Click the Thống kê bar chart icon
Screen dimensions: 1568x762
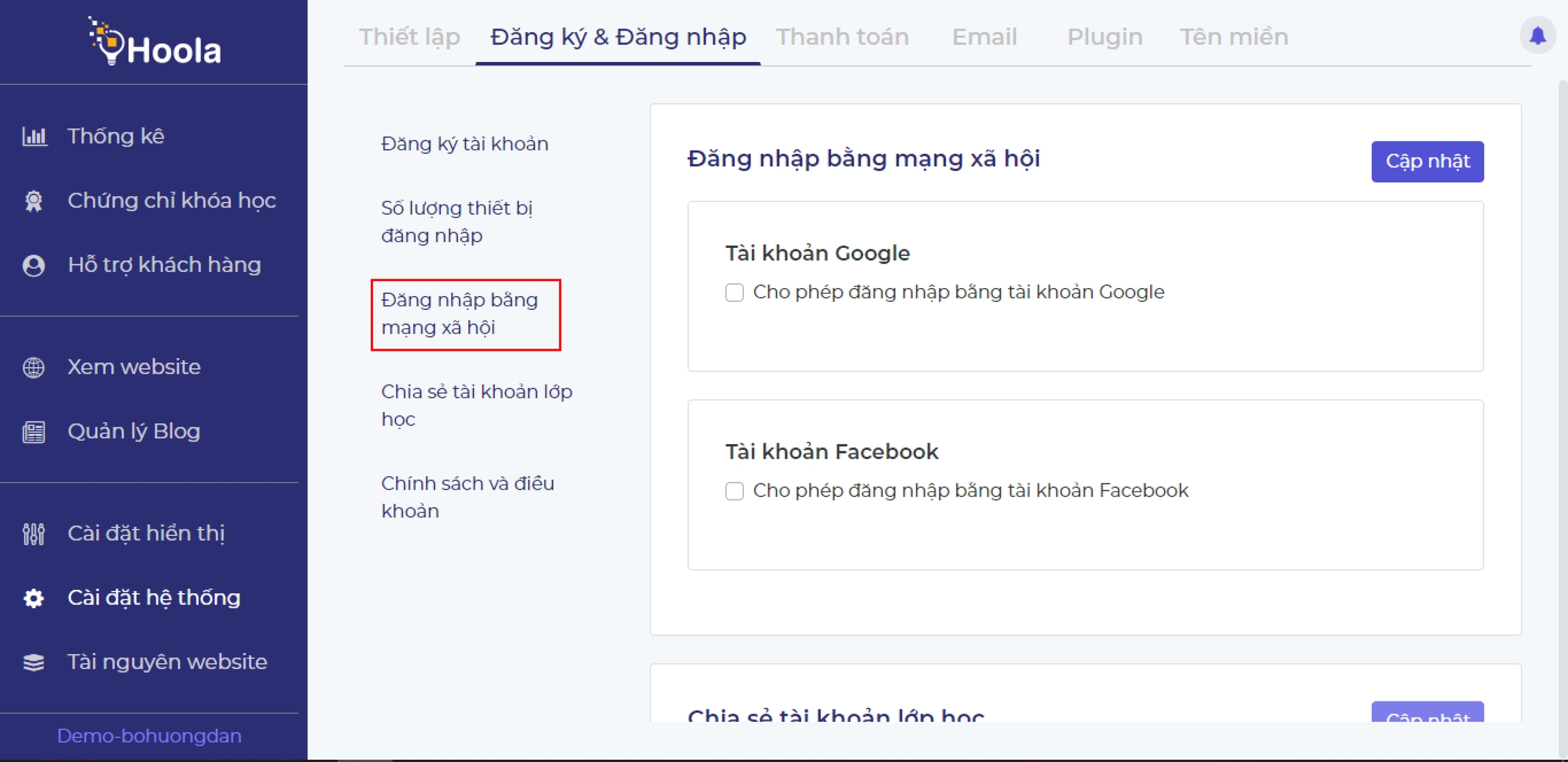point(34,136)
